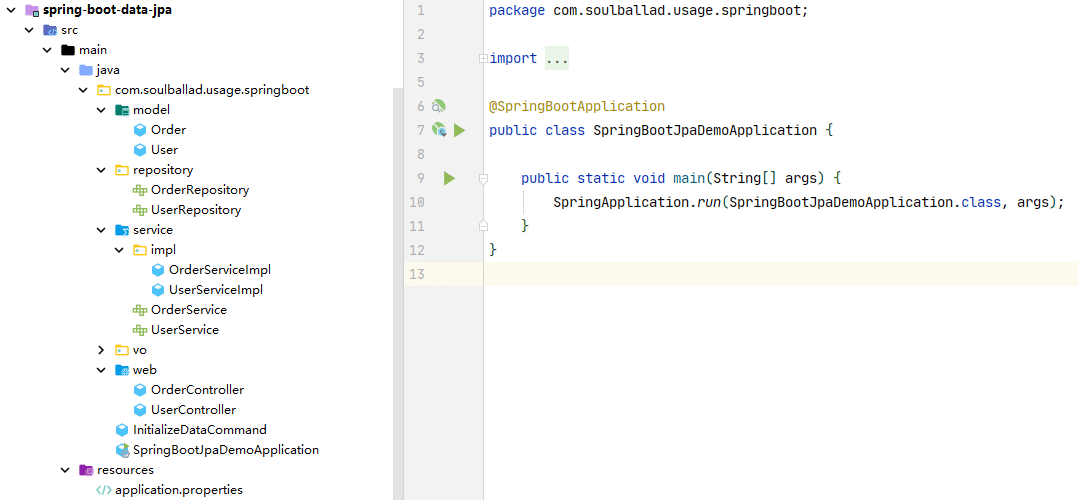Click the SpringBootJpaDemoApplication class icon in the tree

pyautogui.click(x=122, y=450)
